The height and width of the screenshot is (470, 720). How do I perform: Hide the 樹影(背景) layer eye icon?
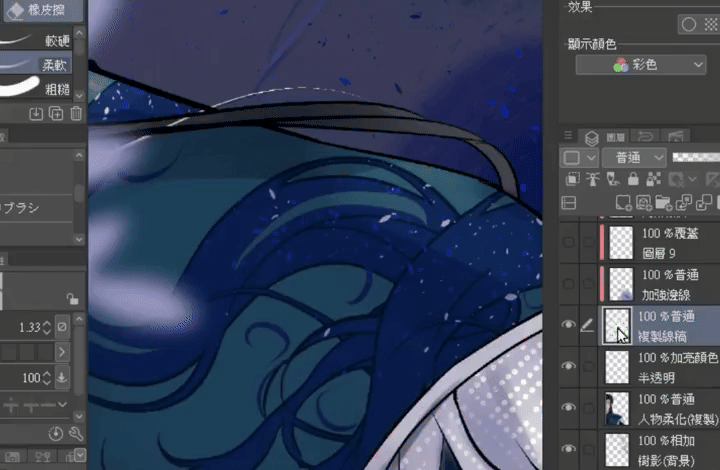click(x=568, y=448)
